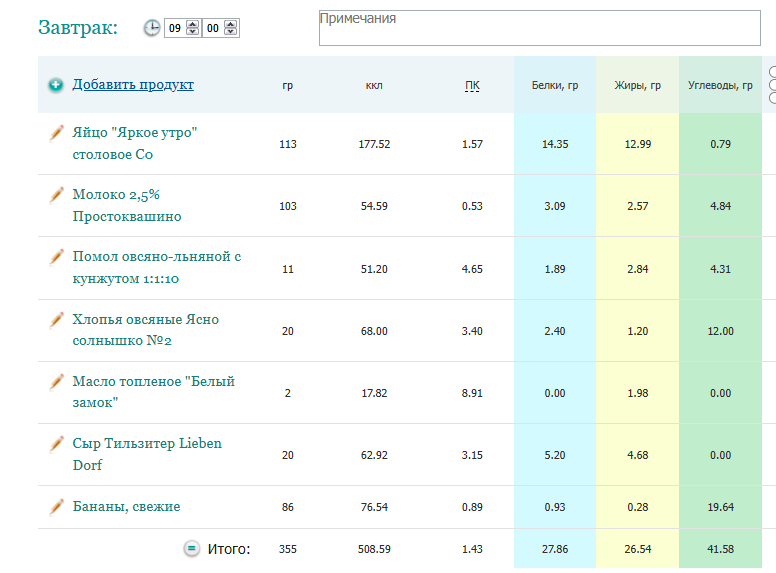This screenshot has width=776, height=573.
Task: Click the ПК column header abbreviation
Action: pos(472,86)
